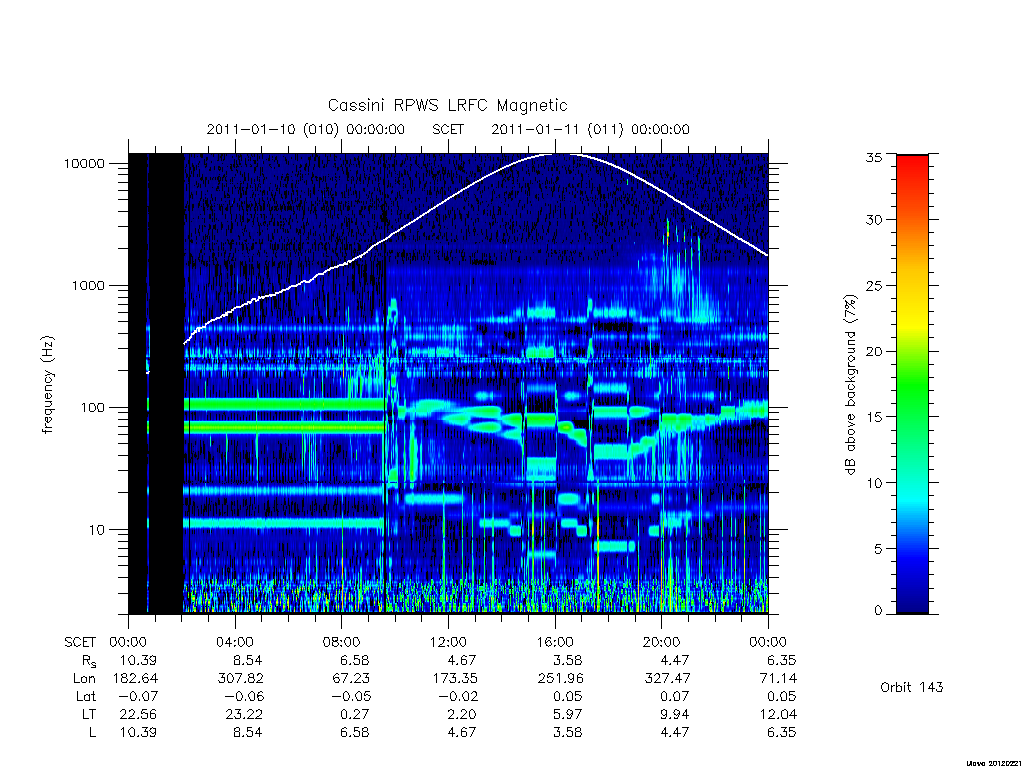Click the 'Lat' row label

(x=86, y=697)
